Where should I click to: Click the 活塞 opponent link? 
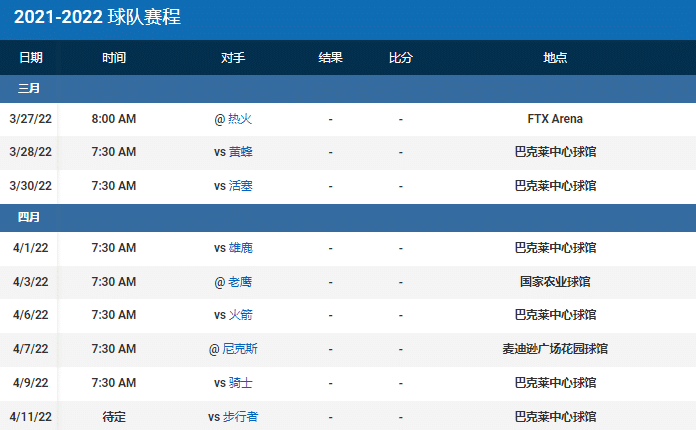(240, 185)
